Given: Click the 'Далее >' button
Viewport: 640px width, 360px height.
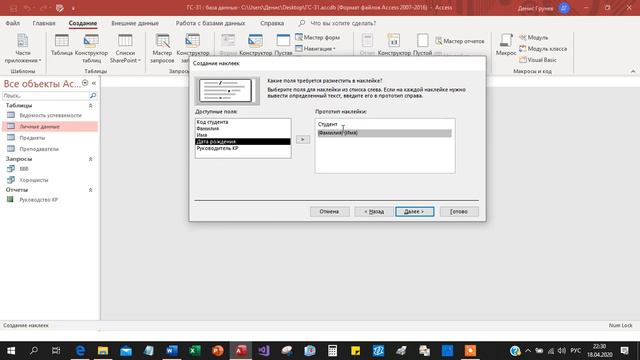Looking at the screenshot, I should click(414, 211).
